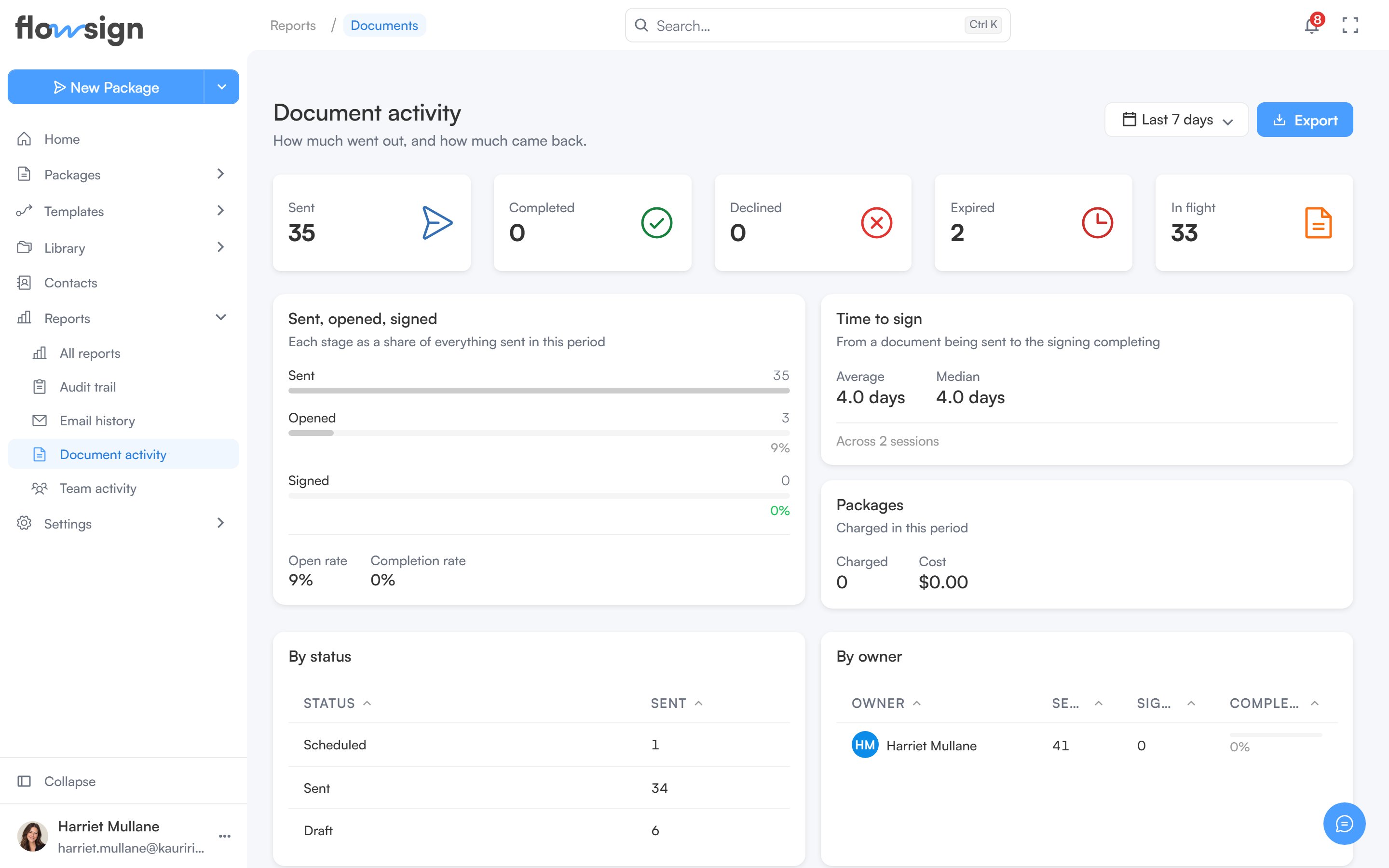Click Harriet Mullane completion progress bar
The image size is (1389, 868).
1275,735
